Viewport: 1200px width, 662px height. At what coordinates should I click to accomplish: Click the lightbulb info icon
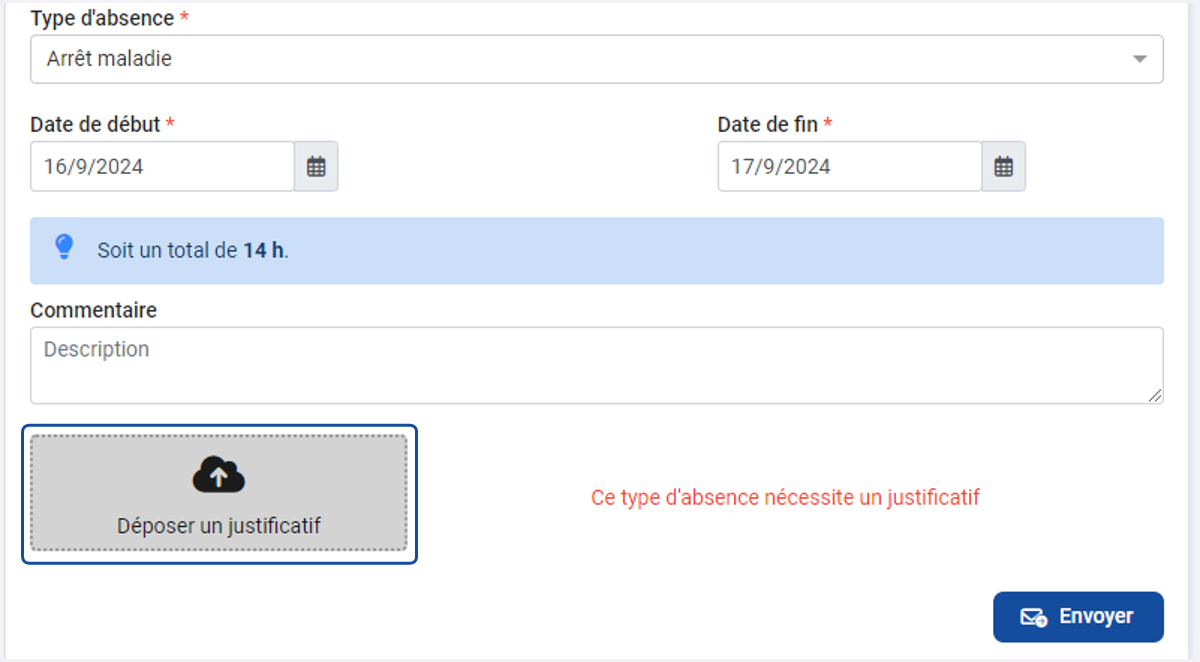click(64, 247)
